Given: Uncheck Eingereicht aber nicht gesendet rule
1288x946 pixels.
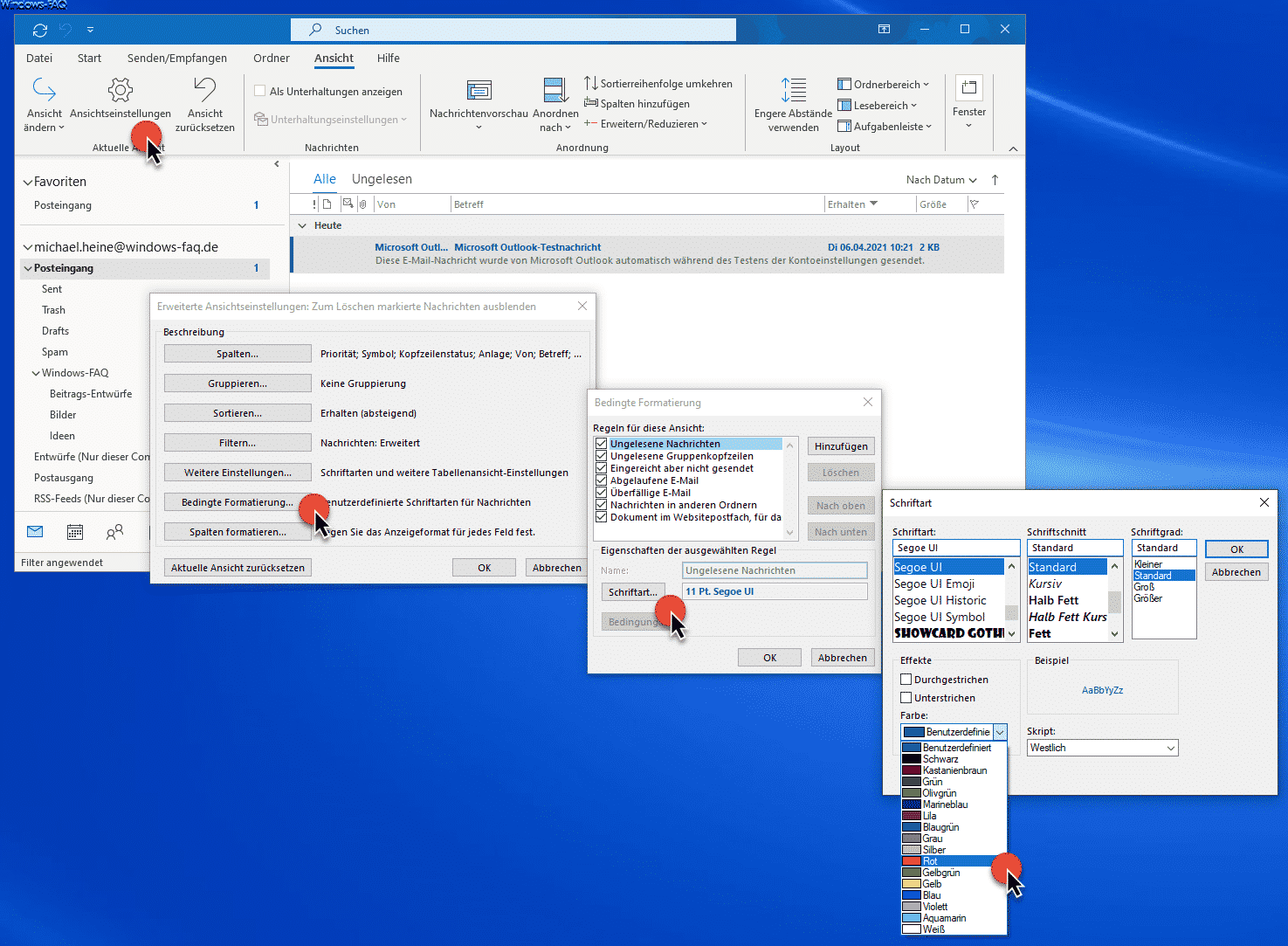Looking at the screenshot, I should coord(602,468).
